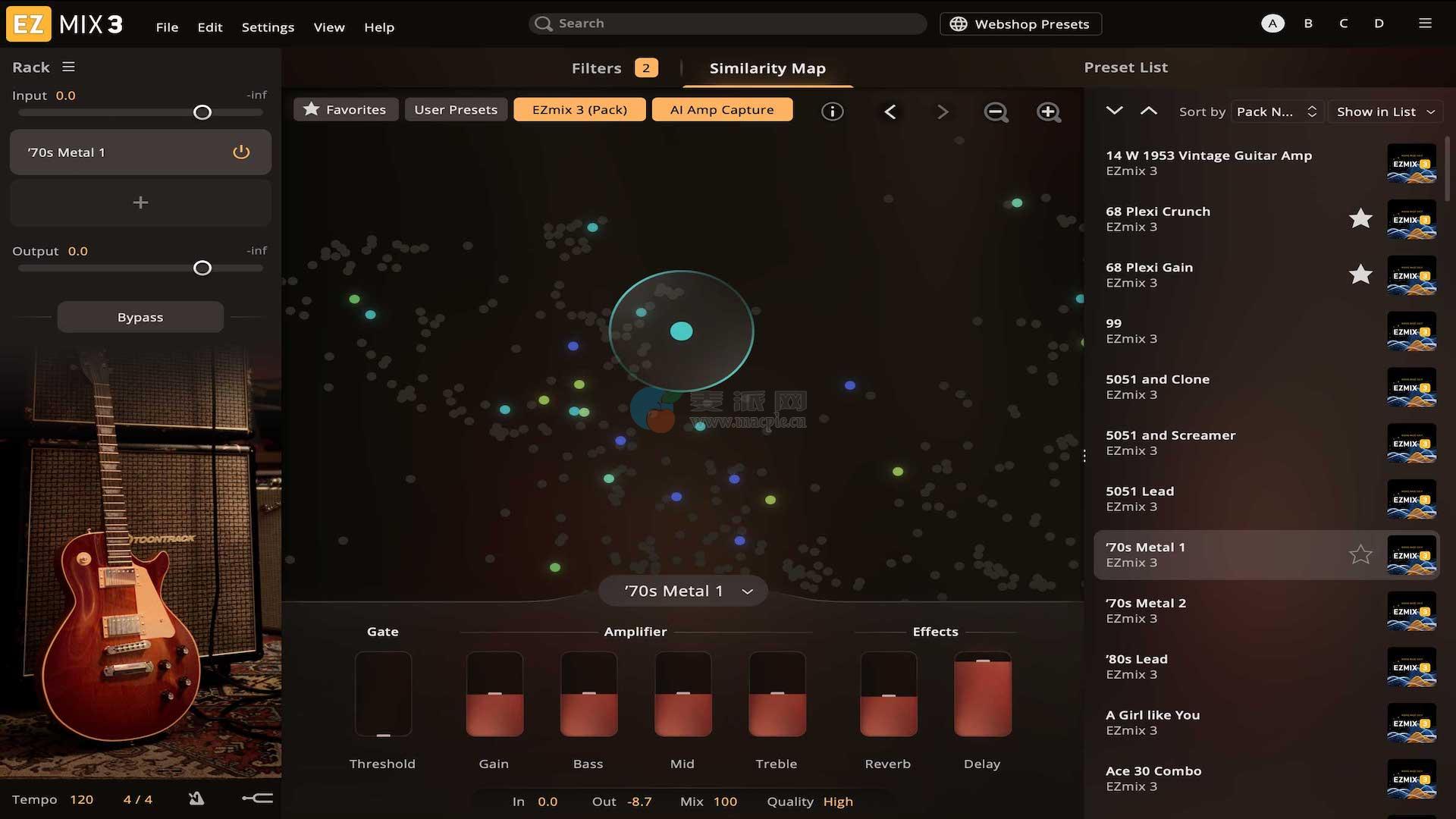
Task: Click the metronome icon near tempo
Action: [196, 799]
